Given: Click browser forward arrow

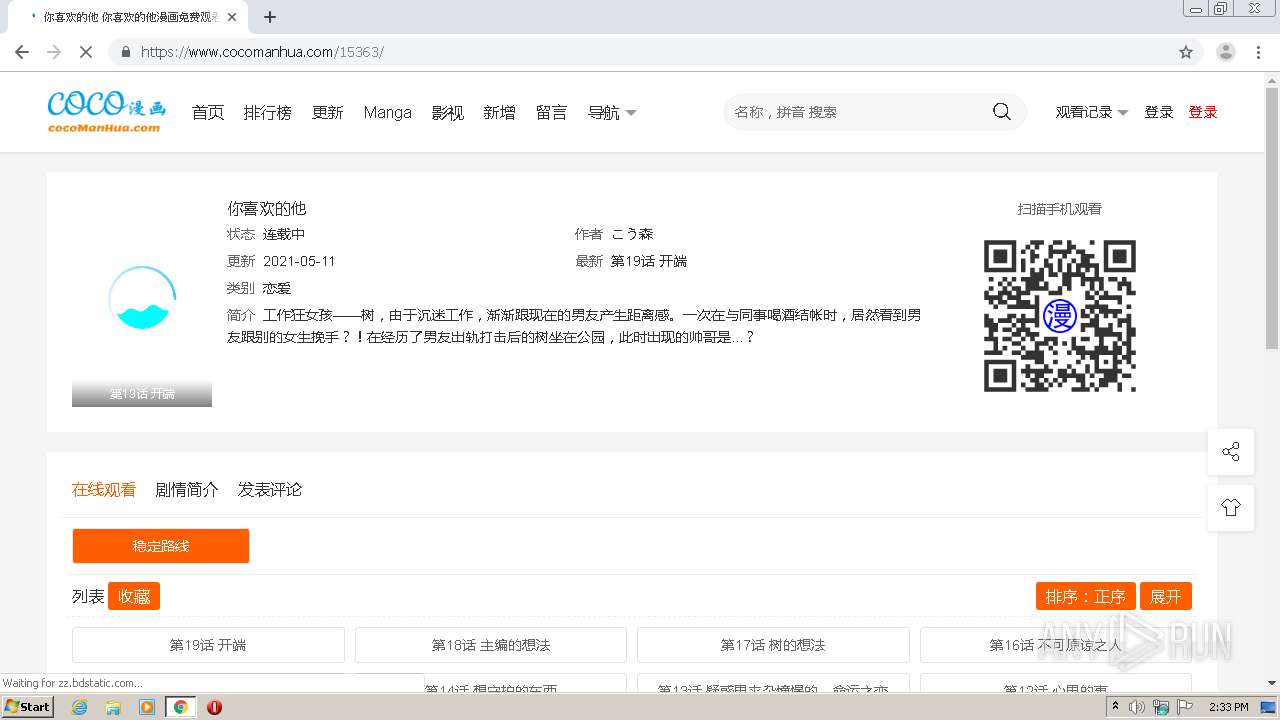Looking at the screenshot, I should (54, 52).
